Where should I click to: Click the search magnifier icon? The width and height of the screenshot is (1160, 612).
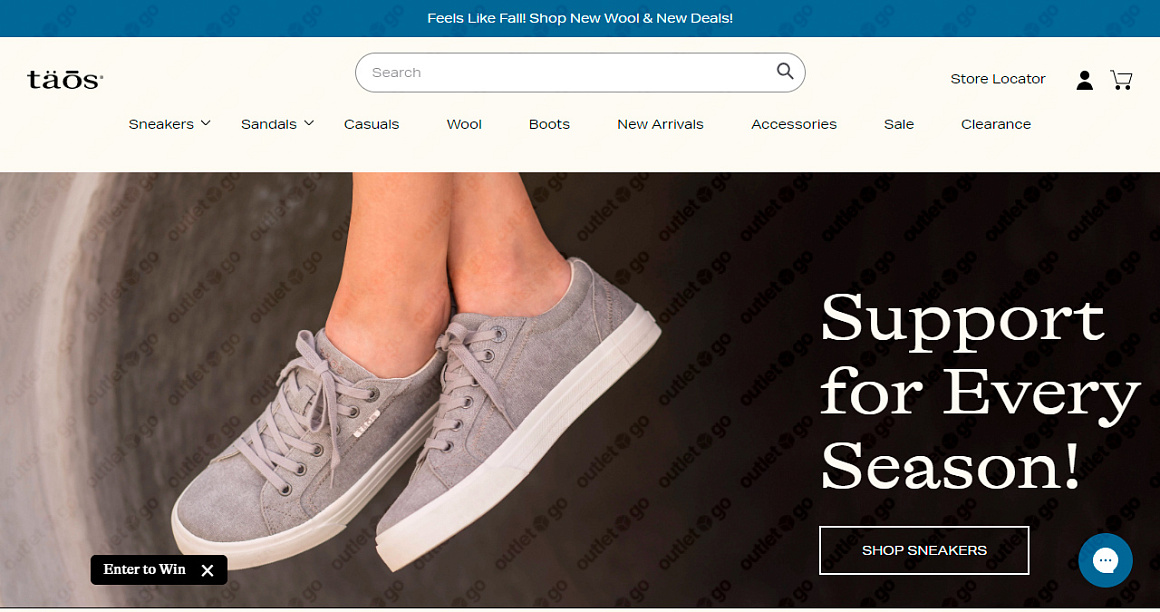[785, 71]
